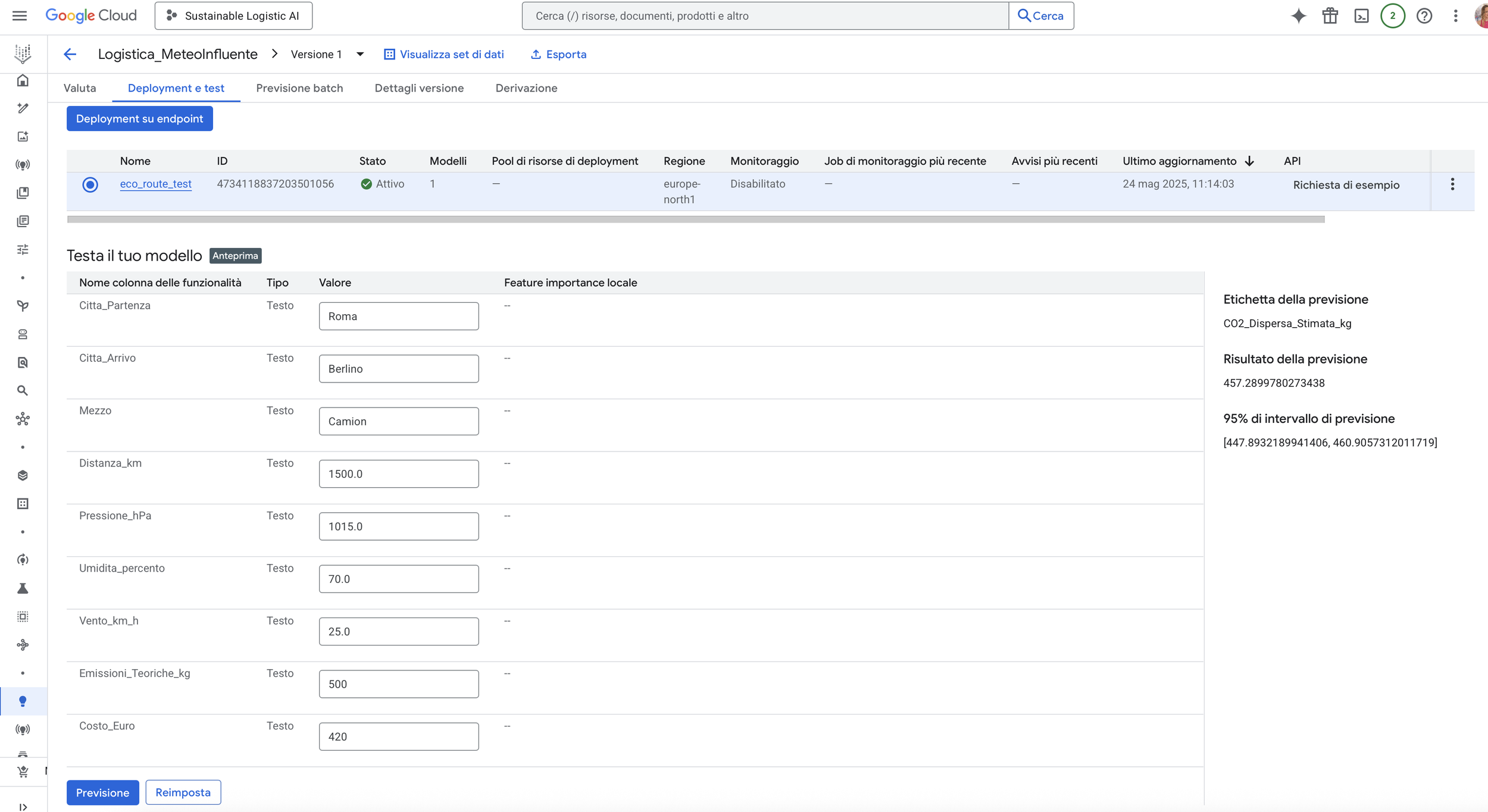Open the main hamburger navigation menu
Image resolution: width=1488 pixels, height=812 pixels.
pos(20,15)
